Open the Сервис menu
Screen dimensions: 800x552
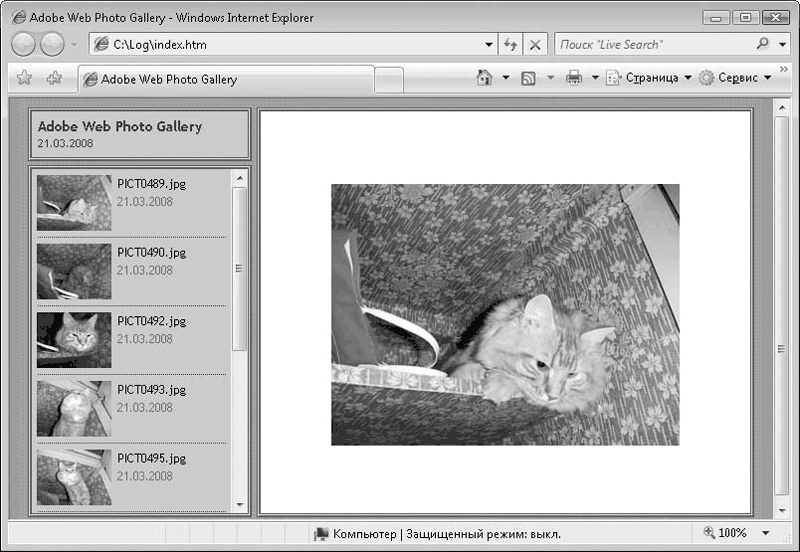click(735, 78)
